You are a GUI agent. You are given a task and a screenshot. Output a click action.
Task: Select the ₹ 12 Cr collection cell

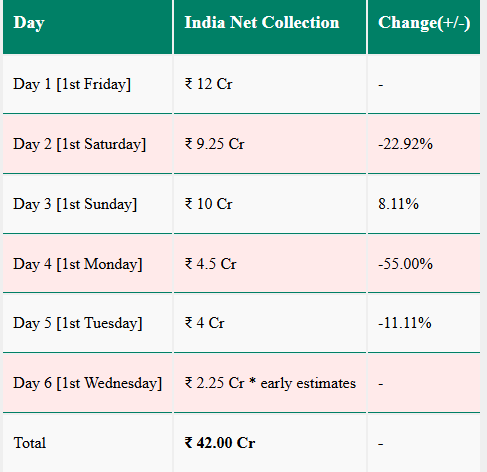coord(270,84)
